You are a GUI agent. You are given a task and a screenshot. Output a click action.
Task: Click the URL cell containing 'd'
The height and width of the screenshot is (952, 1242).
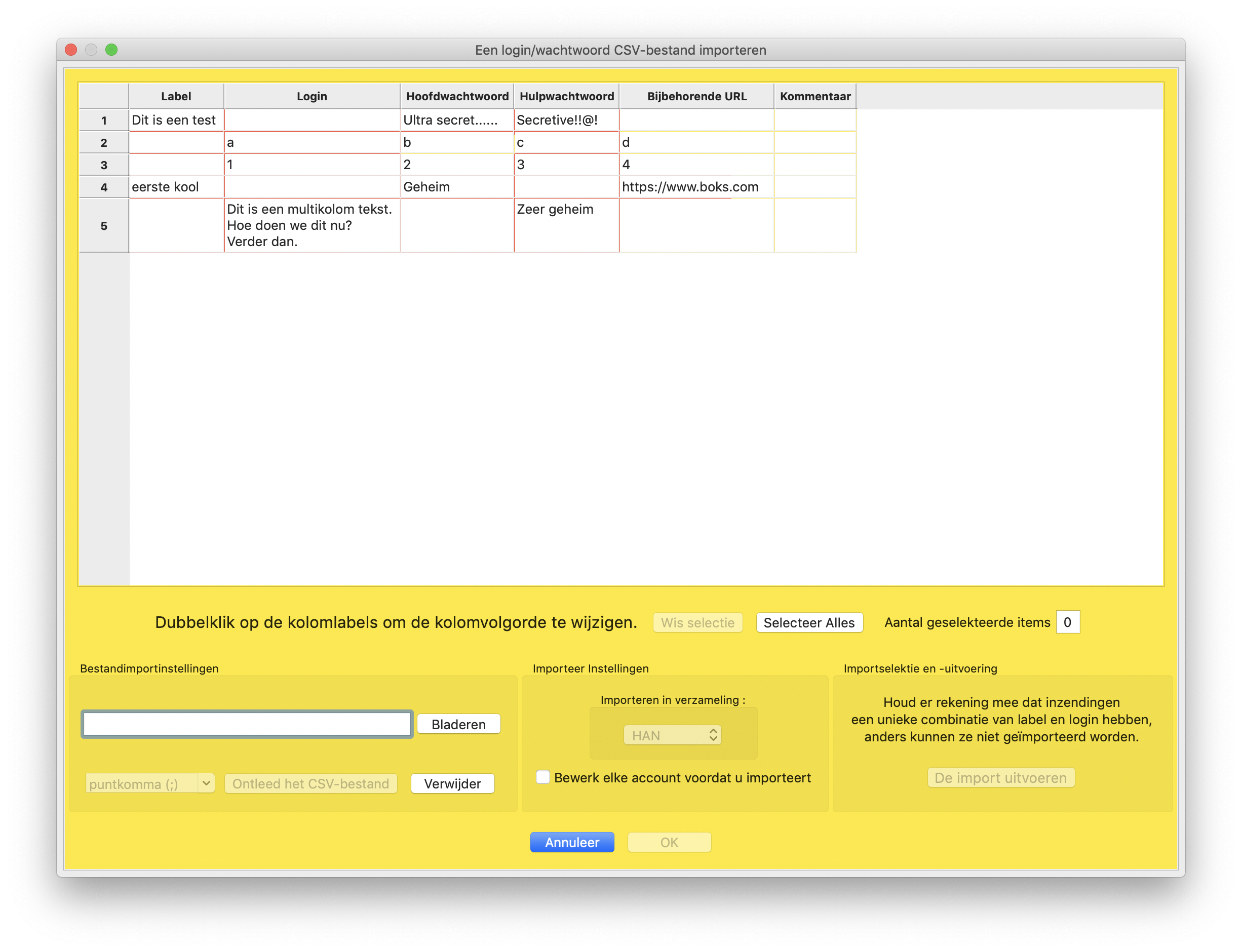pyautogui.click(x=696, y=143)
